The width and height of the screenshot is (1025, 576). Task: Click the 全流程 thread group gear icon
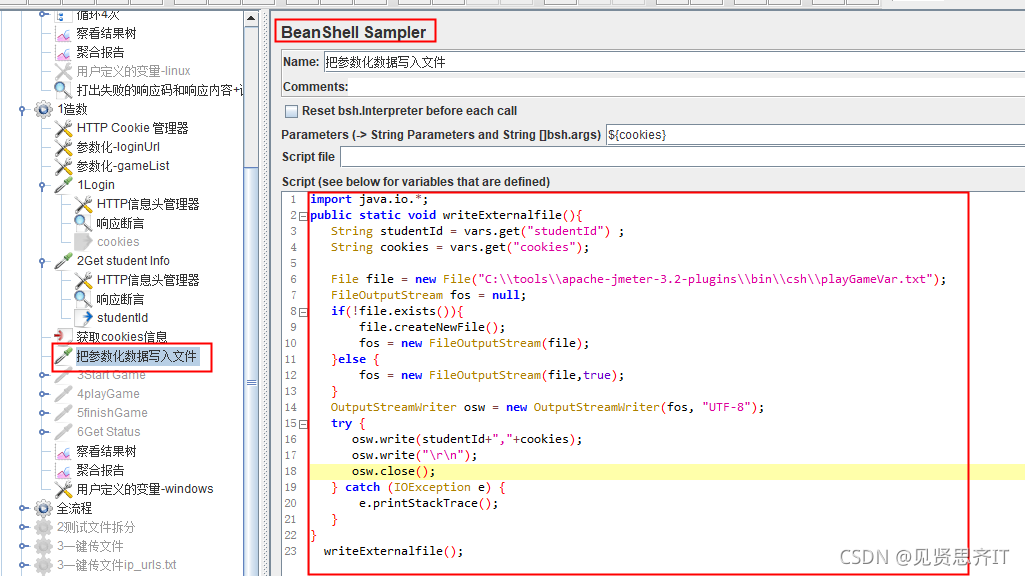(42, 508)
